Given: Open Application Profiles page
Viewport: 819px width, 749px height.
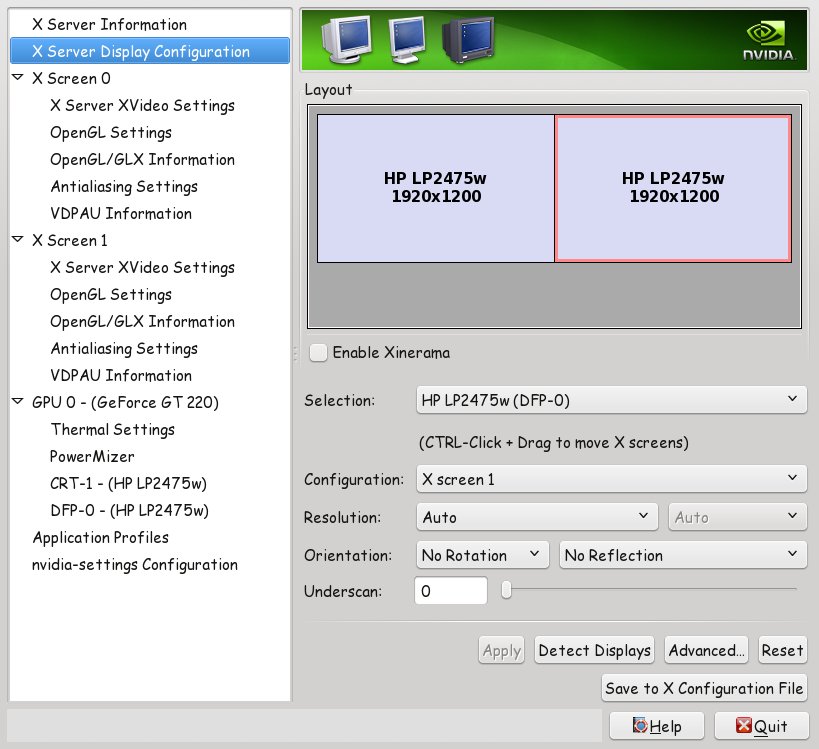Looking at the screenshot, I should 101,537.
